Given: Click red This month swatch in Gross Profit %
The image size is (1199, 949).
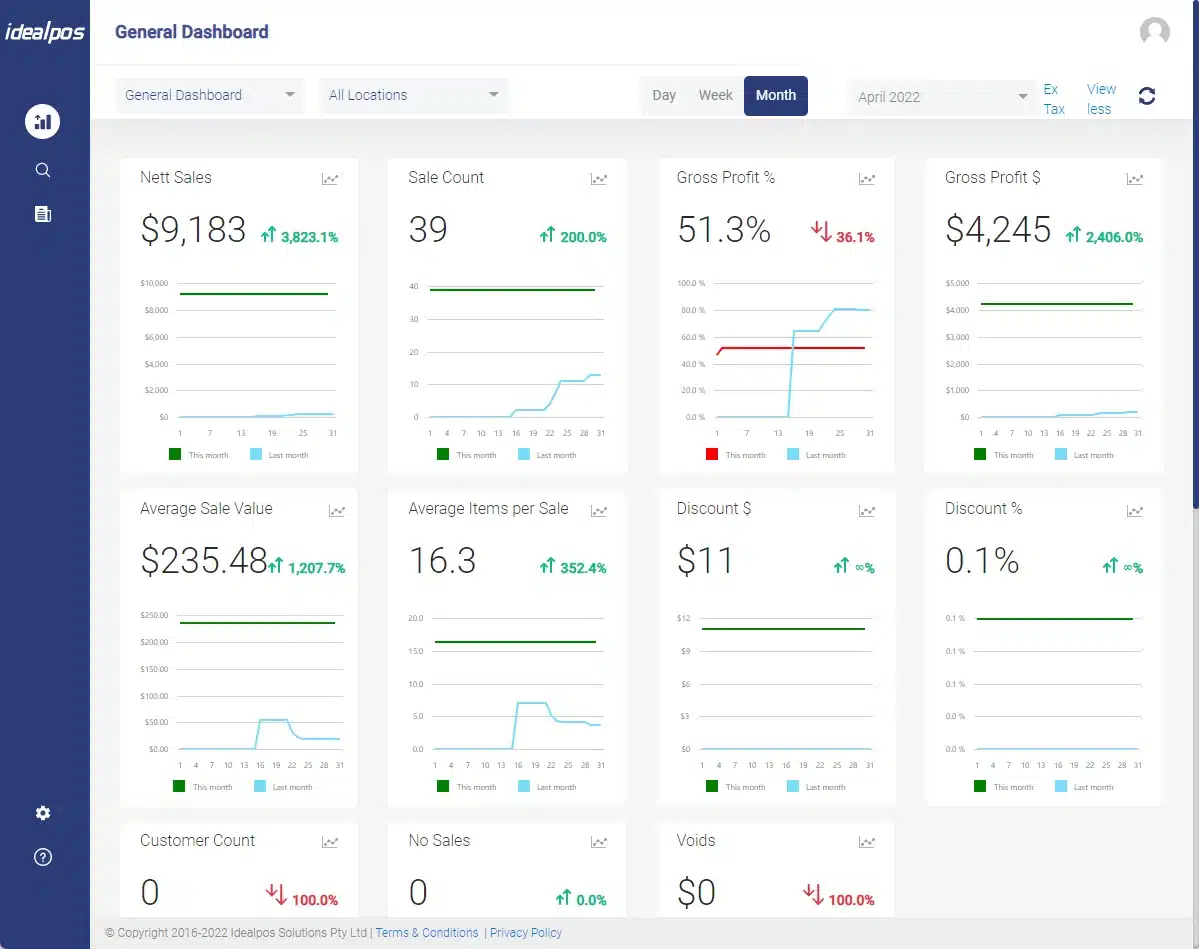Looking at the screenshot, I should (712, 454).
